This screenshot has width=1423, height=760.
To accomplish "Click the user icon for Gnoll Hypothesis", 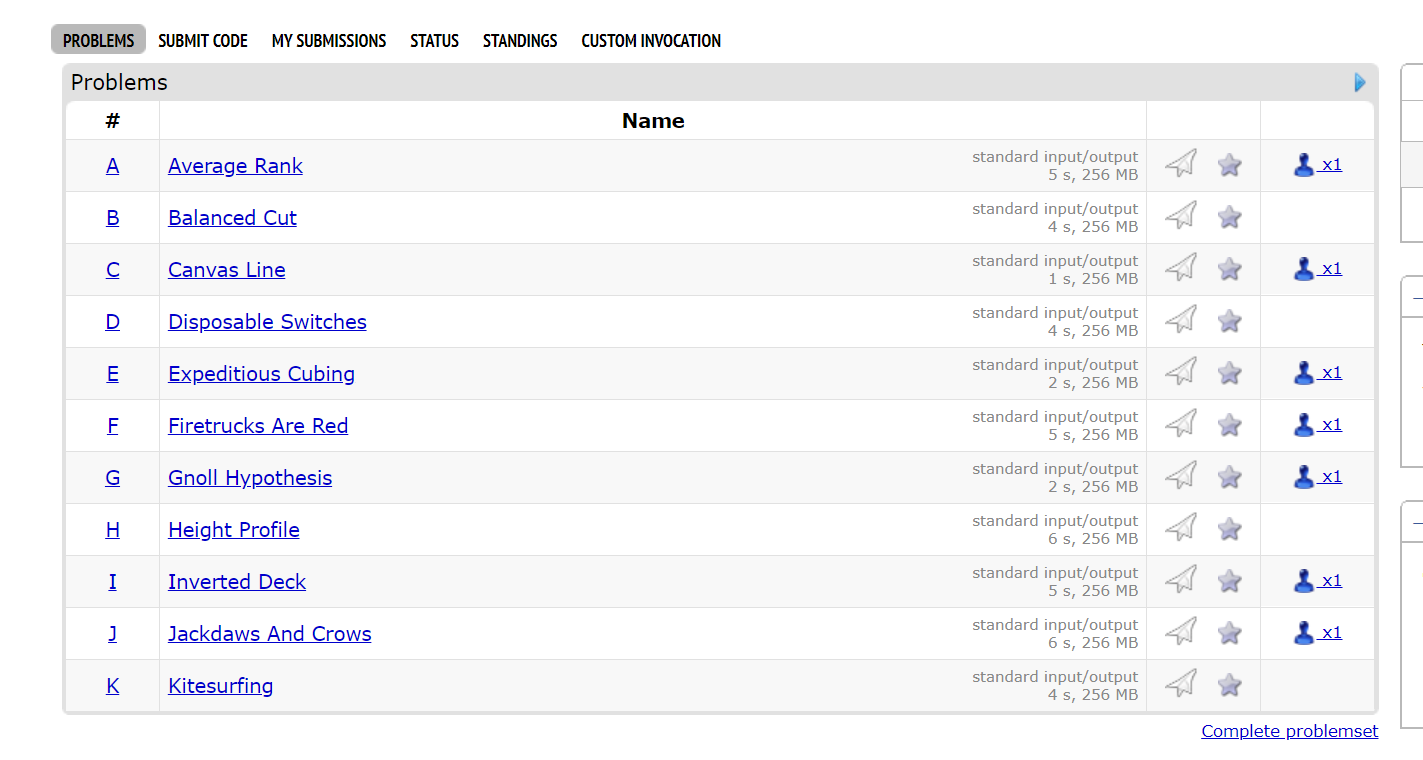I will click(x=1303, y=477).
